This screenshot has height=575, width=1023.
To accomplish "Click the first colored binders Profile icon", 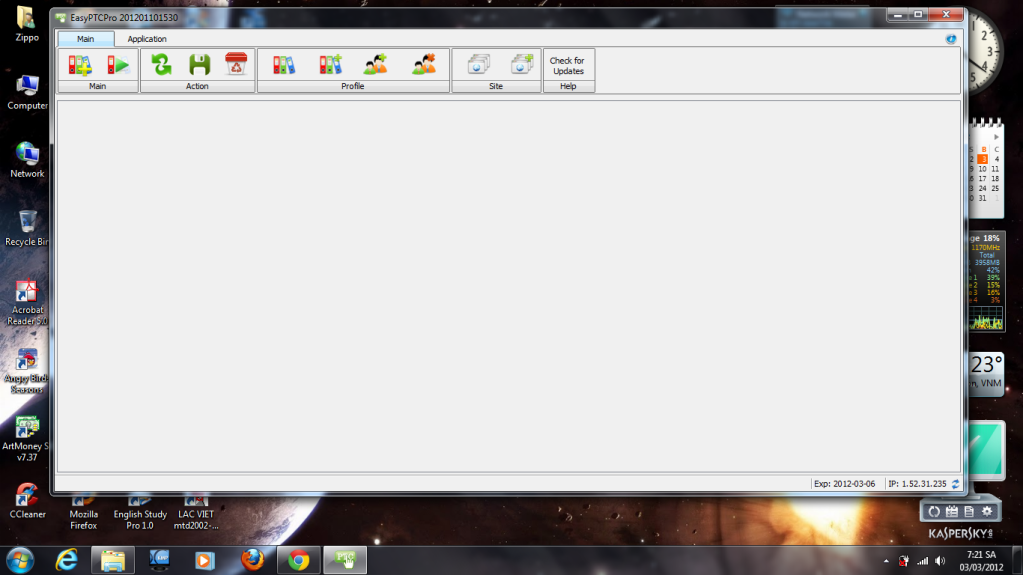I will (284, 65).
